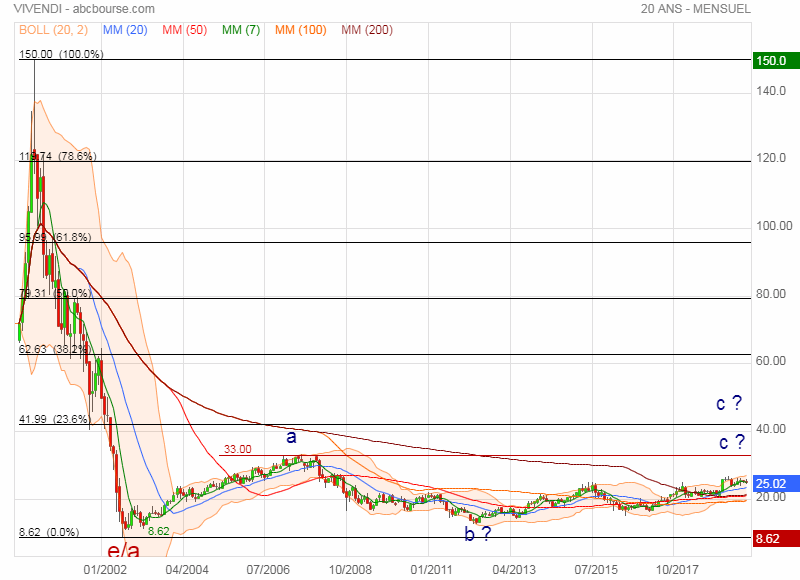Click the 01/2011 date axis label

coord(431,569)
